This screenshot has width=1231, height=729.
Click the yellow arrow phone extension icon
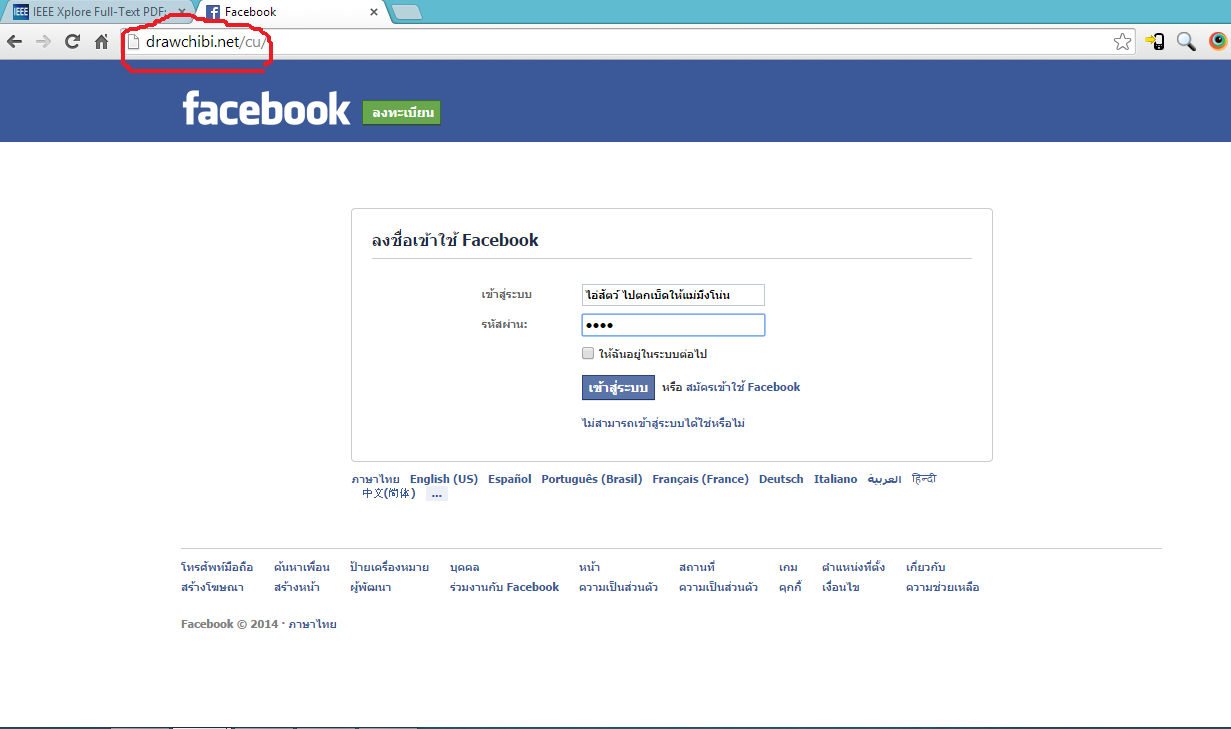[x=1155, y=41]
